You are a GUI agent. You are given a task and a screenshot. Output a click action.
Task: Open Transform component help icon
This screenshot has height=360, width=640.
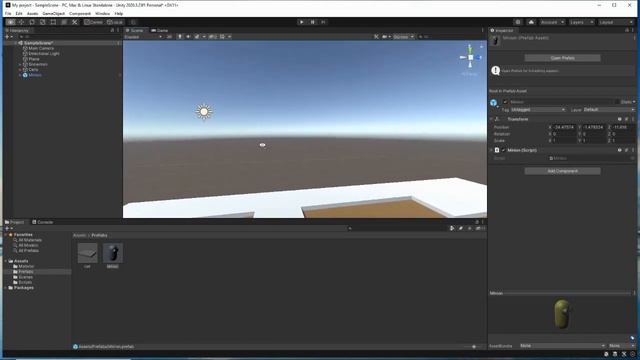tap(620, 119)
